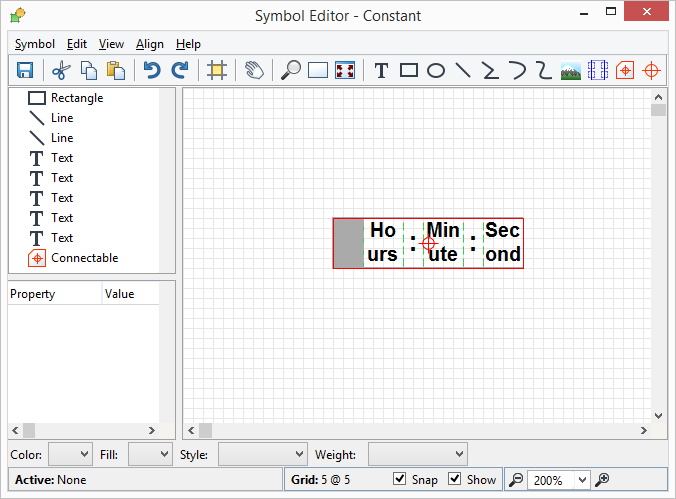Click the zoom to fit icon
This screenshot has width=676, height=499.
[345, 70]
